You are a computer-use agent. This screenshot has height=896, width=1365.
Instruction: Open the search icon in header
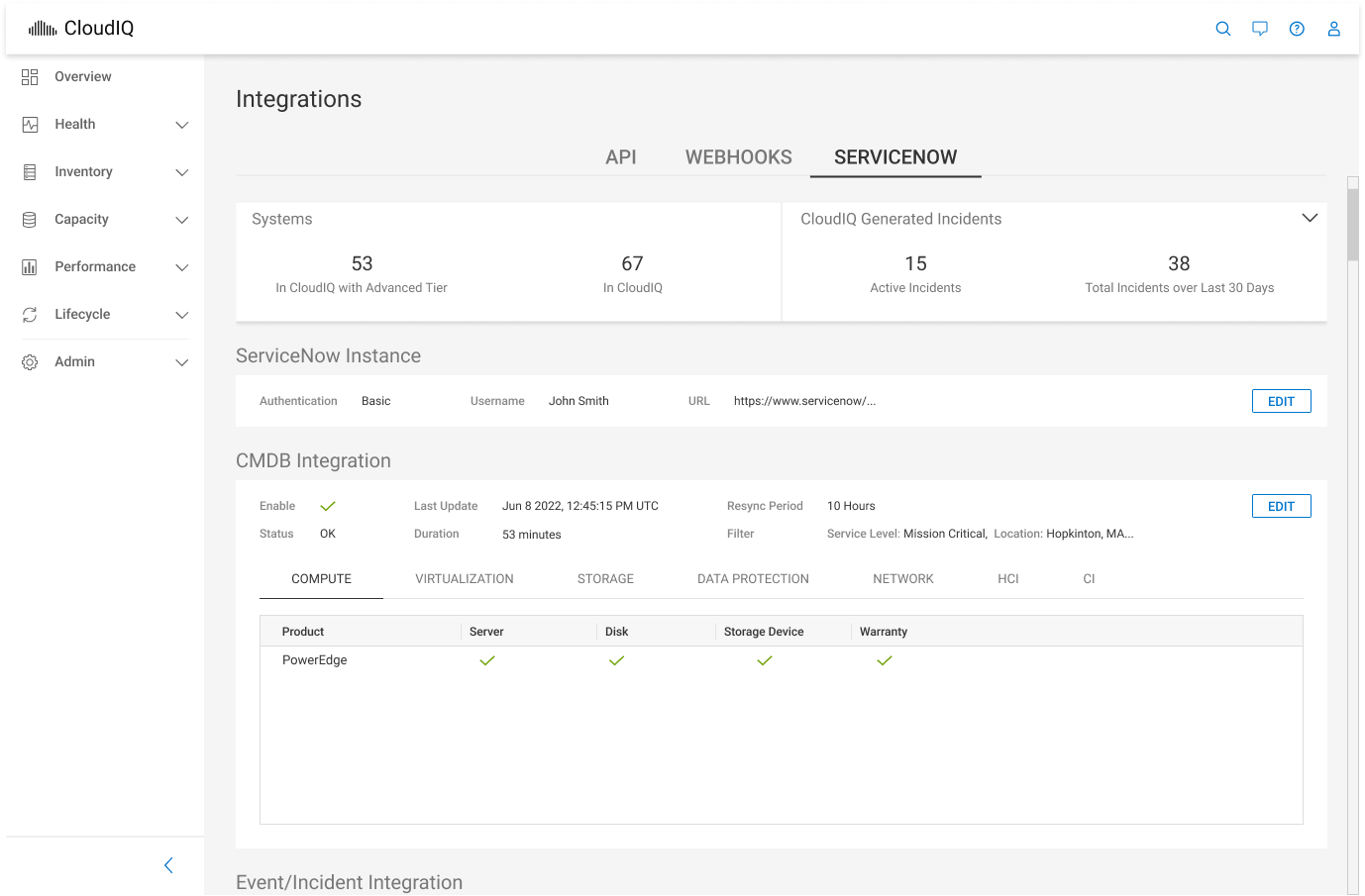pos(1223,29)
